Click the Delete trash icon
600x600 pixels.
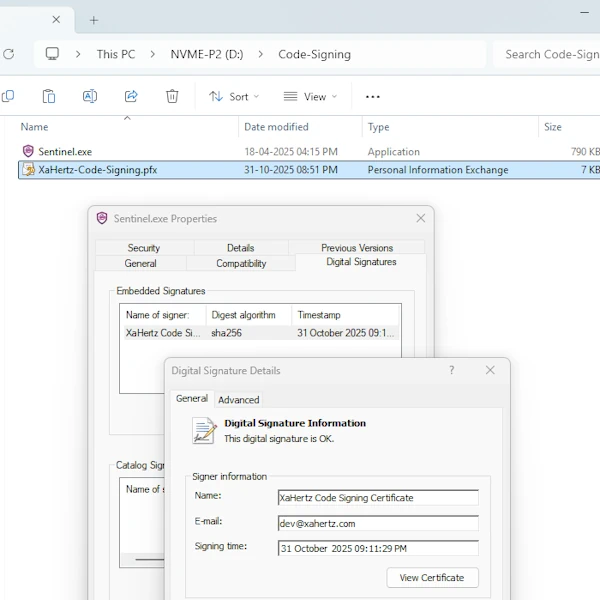click(x=172, y=96)
